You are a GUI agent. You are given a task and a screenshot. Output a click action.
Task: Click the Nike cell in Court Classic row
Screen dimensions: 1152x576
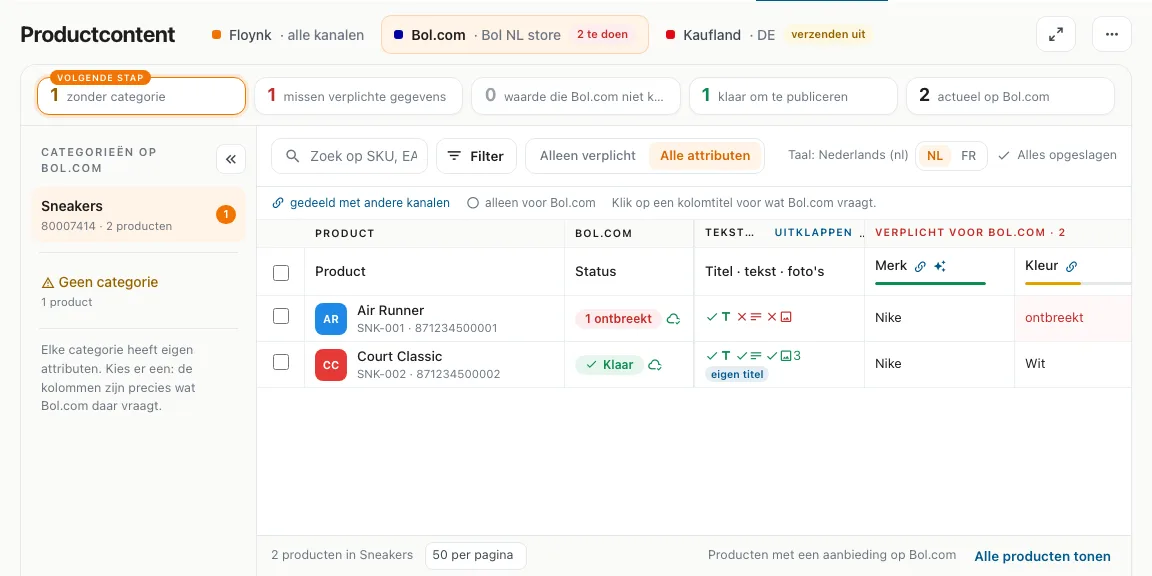[x=939, y=364]
